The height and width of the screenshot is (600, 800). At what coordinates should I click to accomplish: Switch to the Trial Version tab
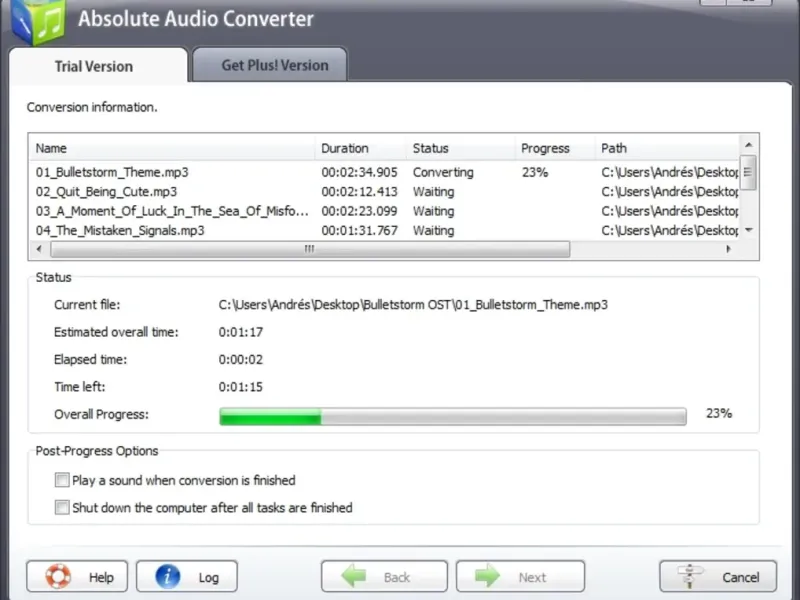(x=98, y=65)
